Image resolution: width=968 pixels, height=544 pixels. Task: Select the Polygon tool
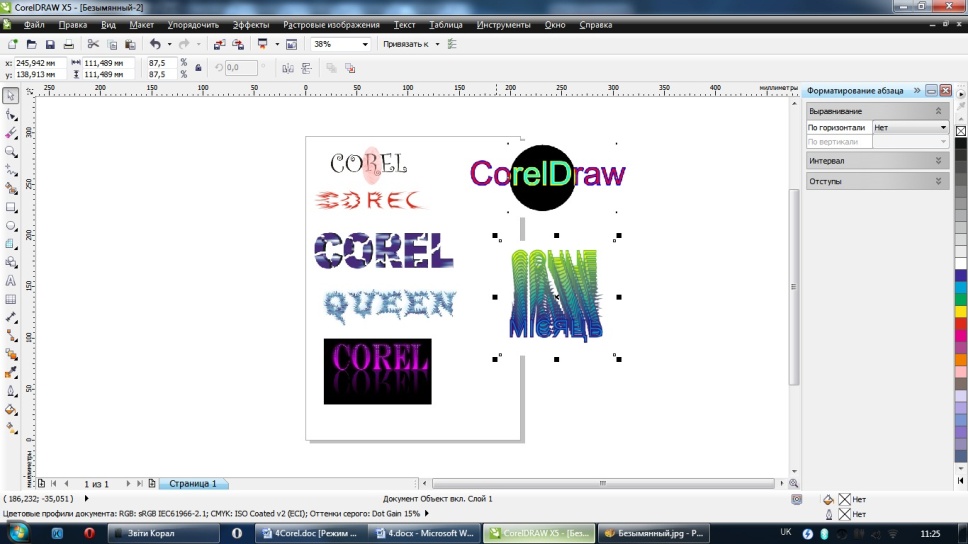click(10, 244)
